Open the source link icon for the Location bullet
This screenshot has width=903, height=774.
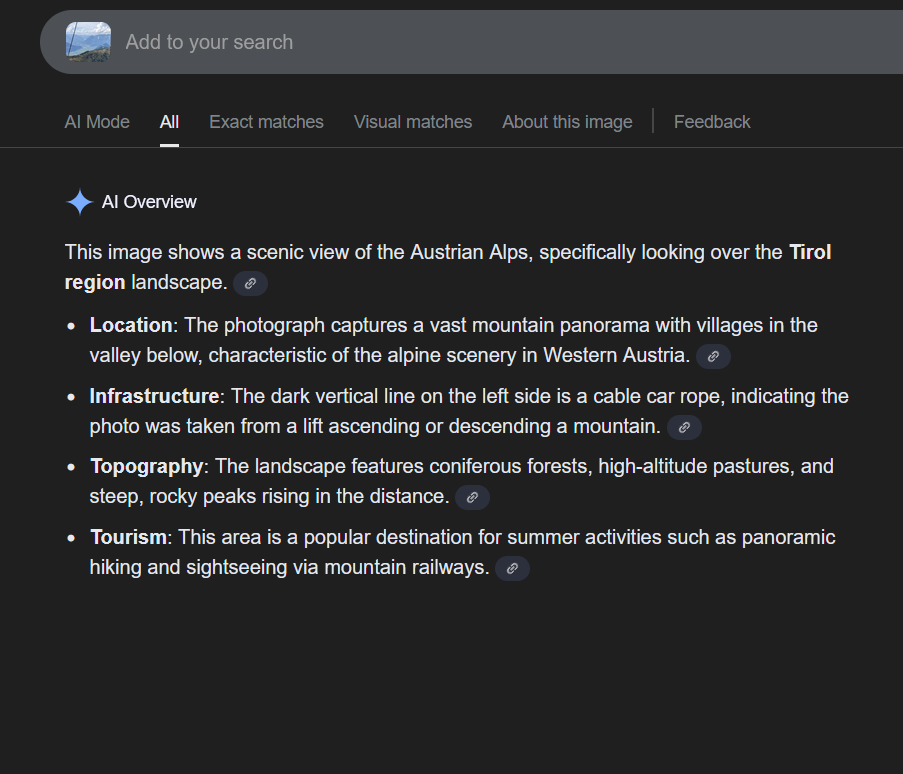713,356
